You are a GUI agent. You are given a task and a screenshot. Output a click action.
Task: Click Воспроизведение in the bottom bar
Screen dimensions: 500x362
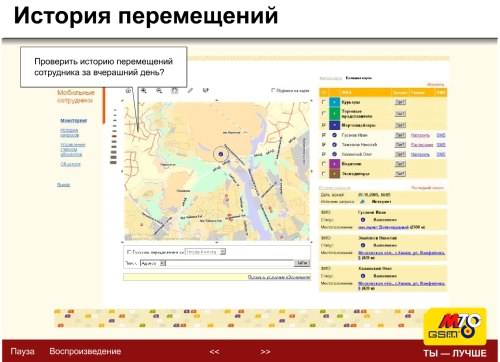[x=85, y=351]
